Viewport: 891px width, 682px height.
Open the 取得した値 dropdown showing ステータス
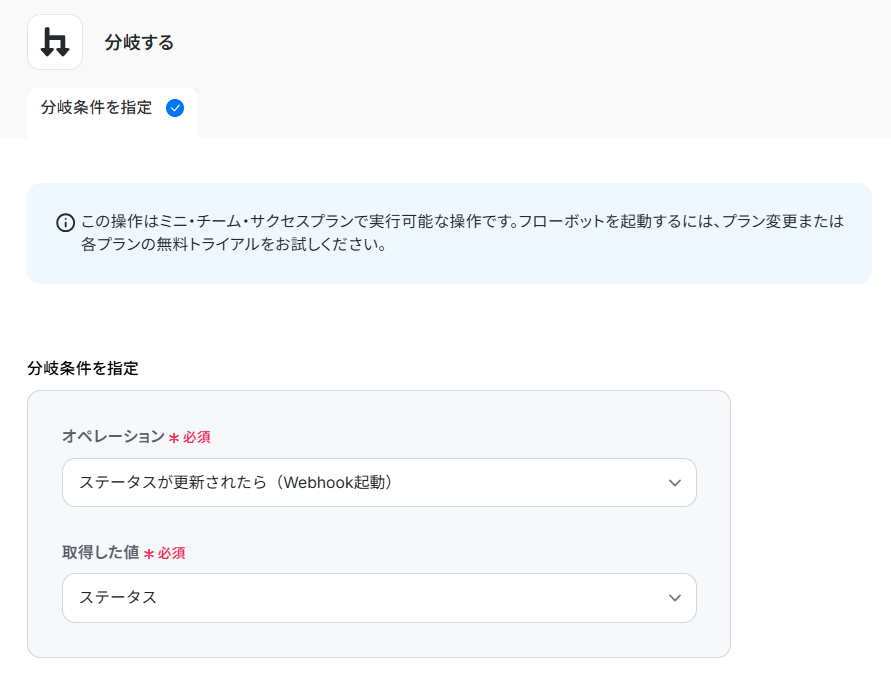[x=379, y=598]
